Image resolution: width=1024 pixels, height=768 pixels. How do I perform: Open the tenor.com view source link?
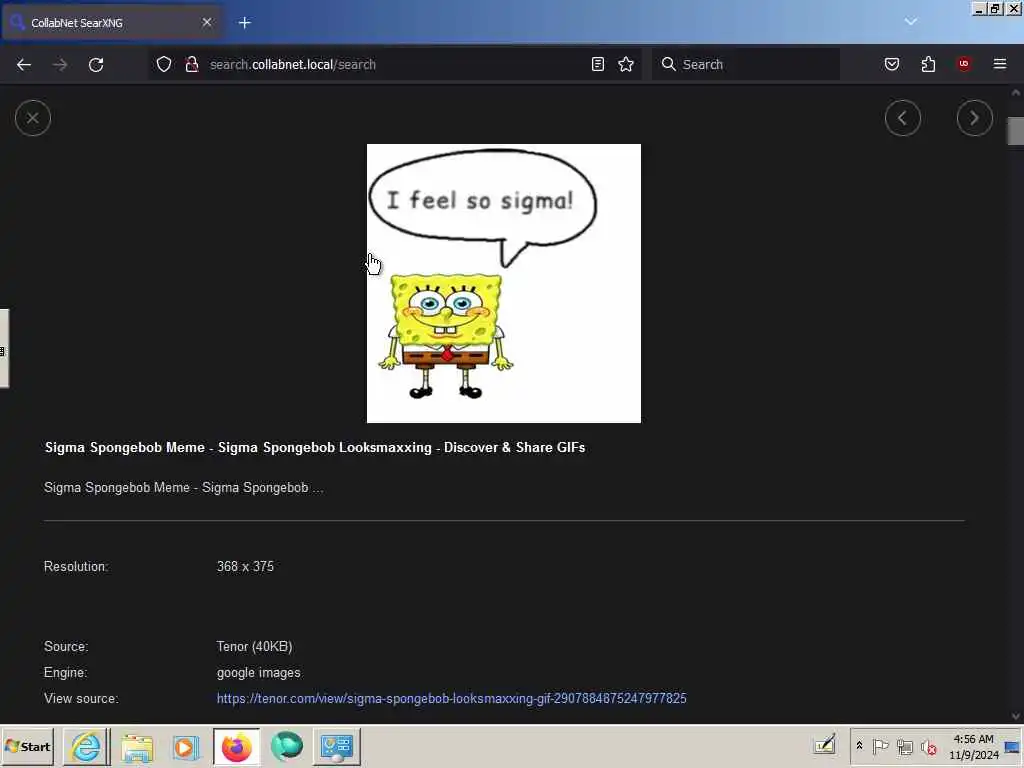(x=451, y=698)
